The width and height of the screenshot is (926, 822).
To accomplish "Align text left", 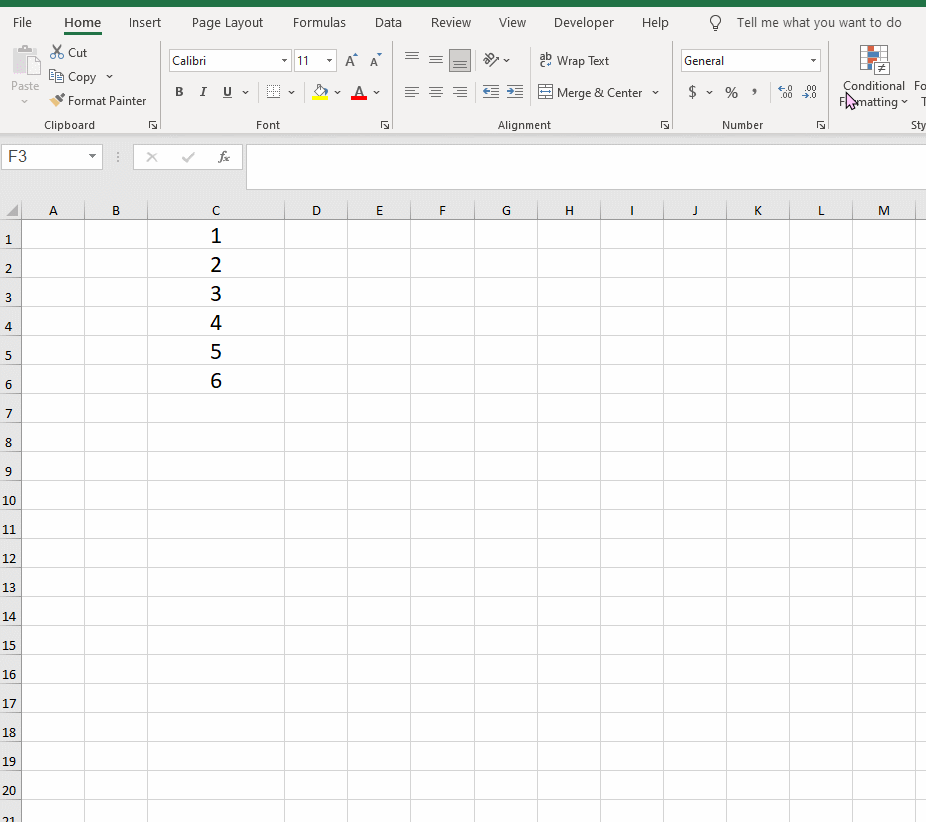I will pos(412,92).
